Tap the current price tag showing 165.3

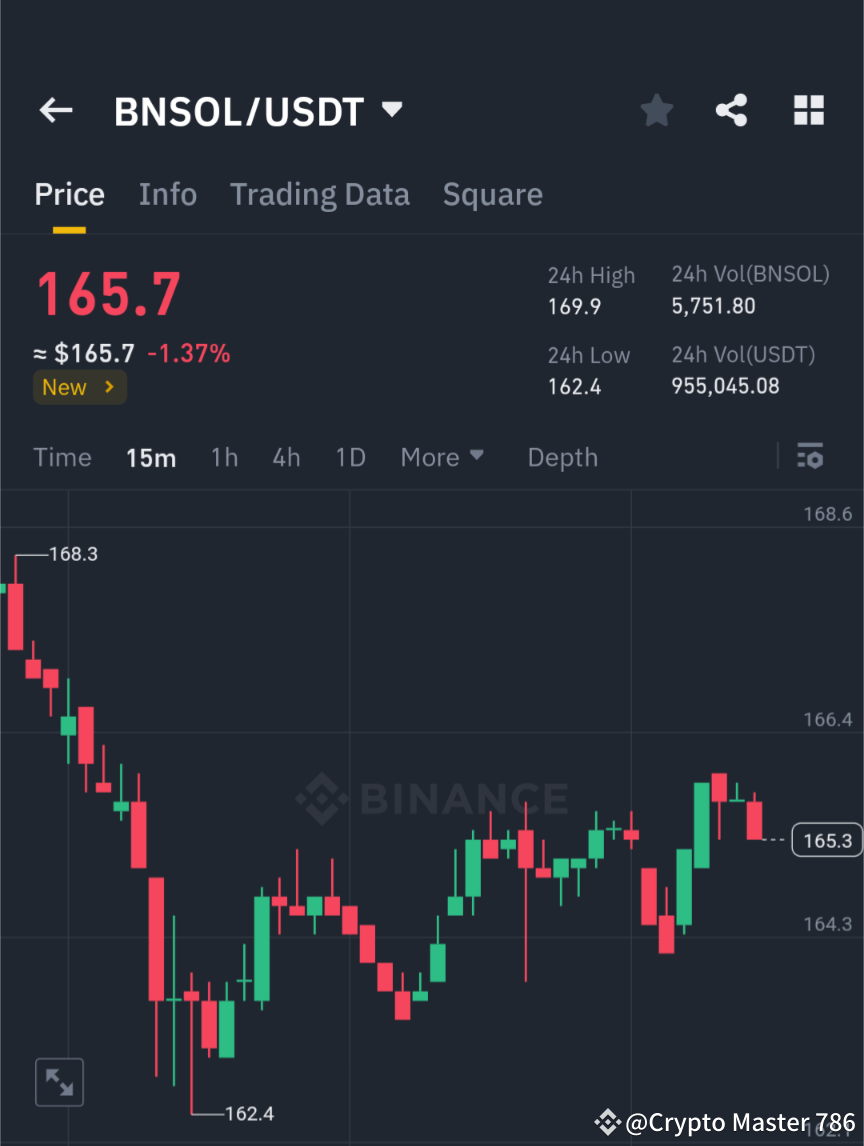tap(826, 840)
